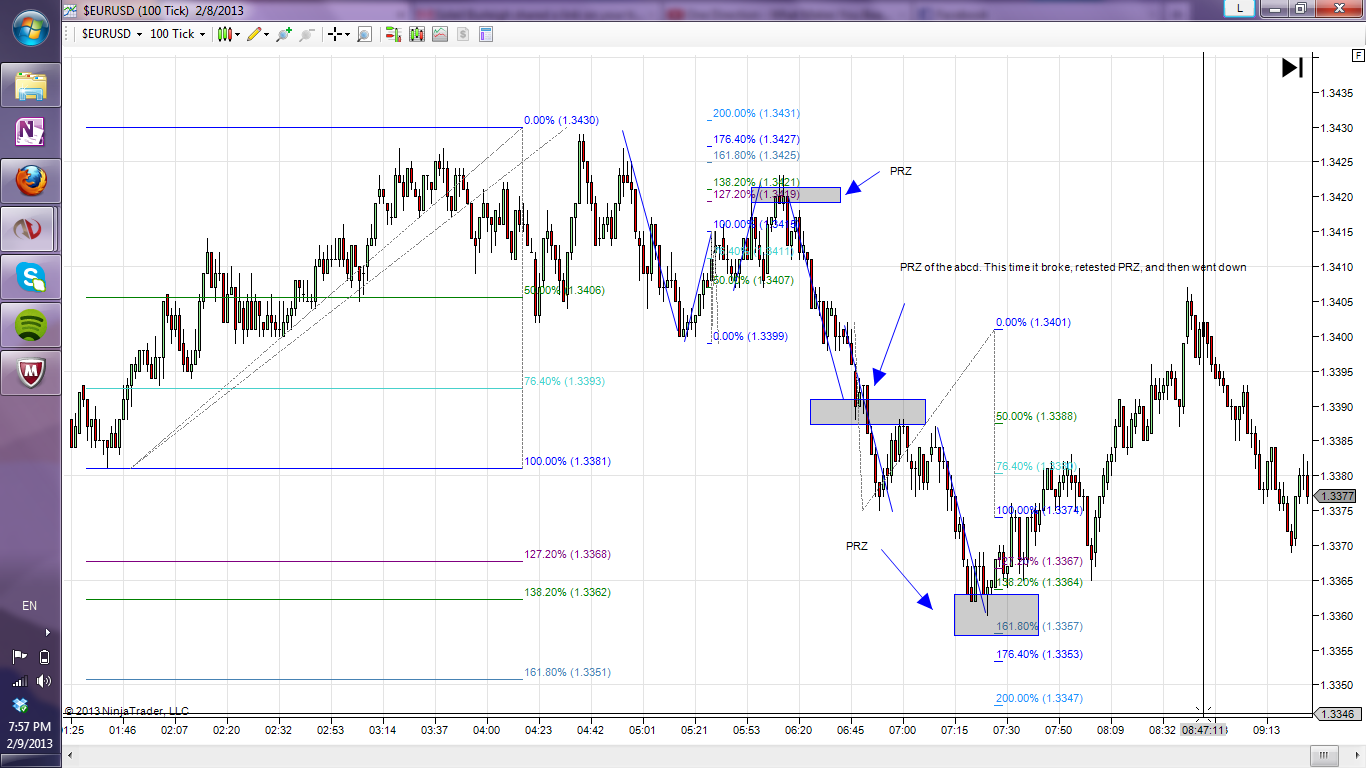Screen dimensions: 1366x768
Task: Toggle the crosshair cursor mode
Action: click(x=334, y=34)
